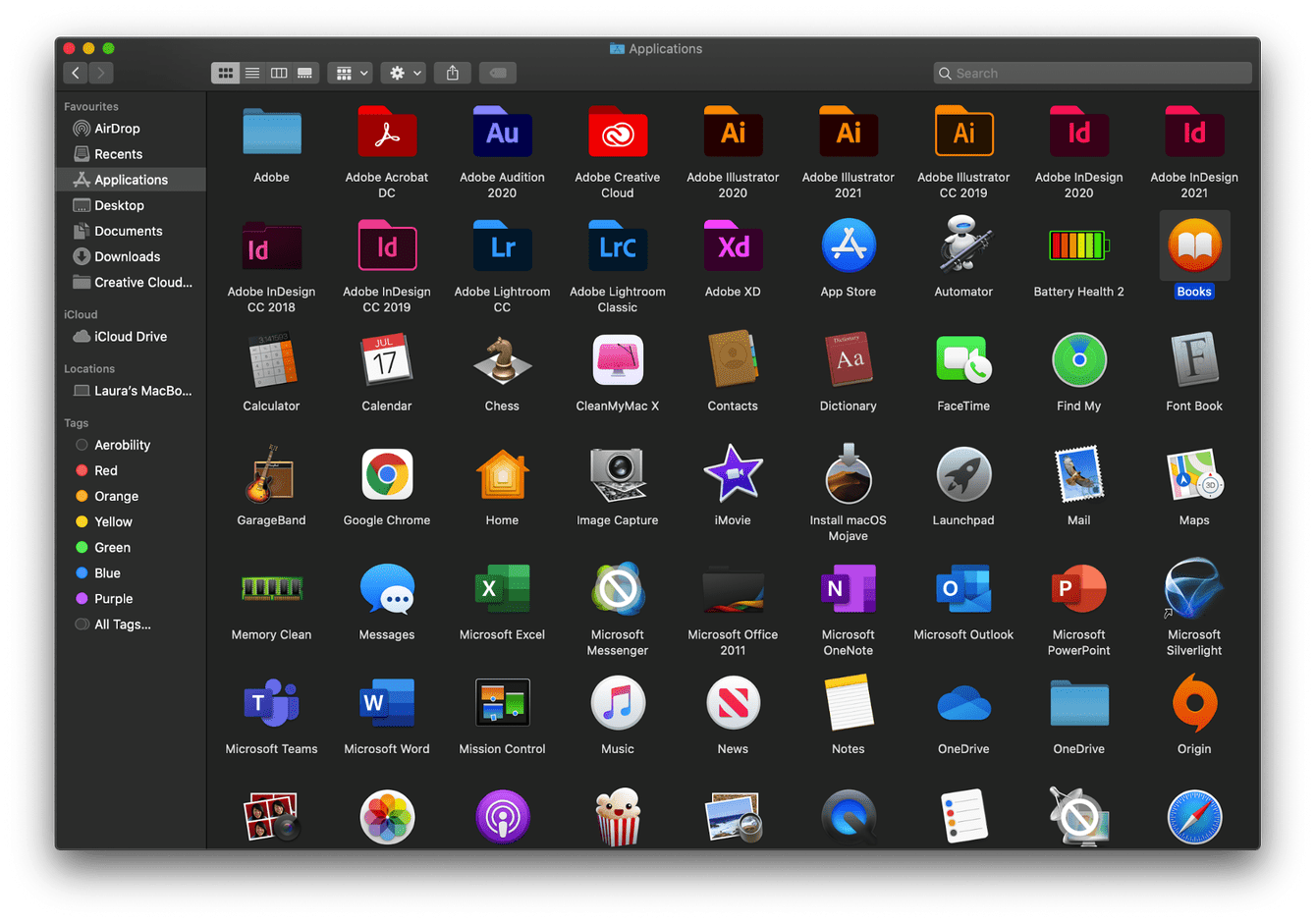Launch Adobe Audition 2020
The image size is (1316, 923).
(x=502, y=133)
